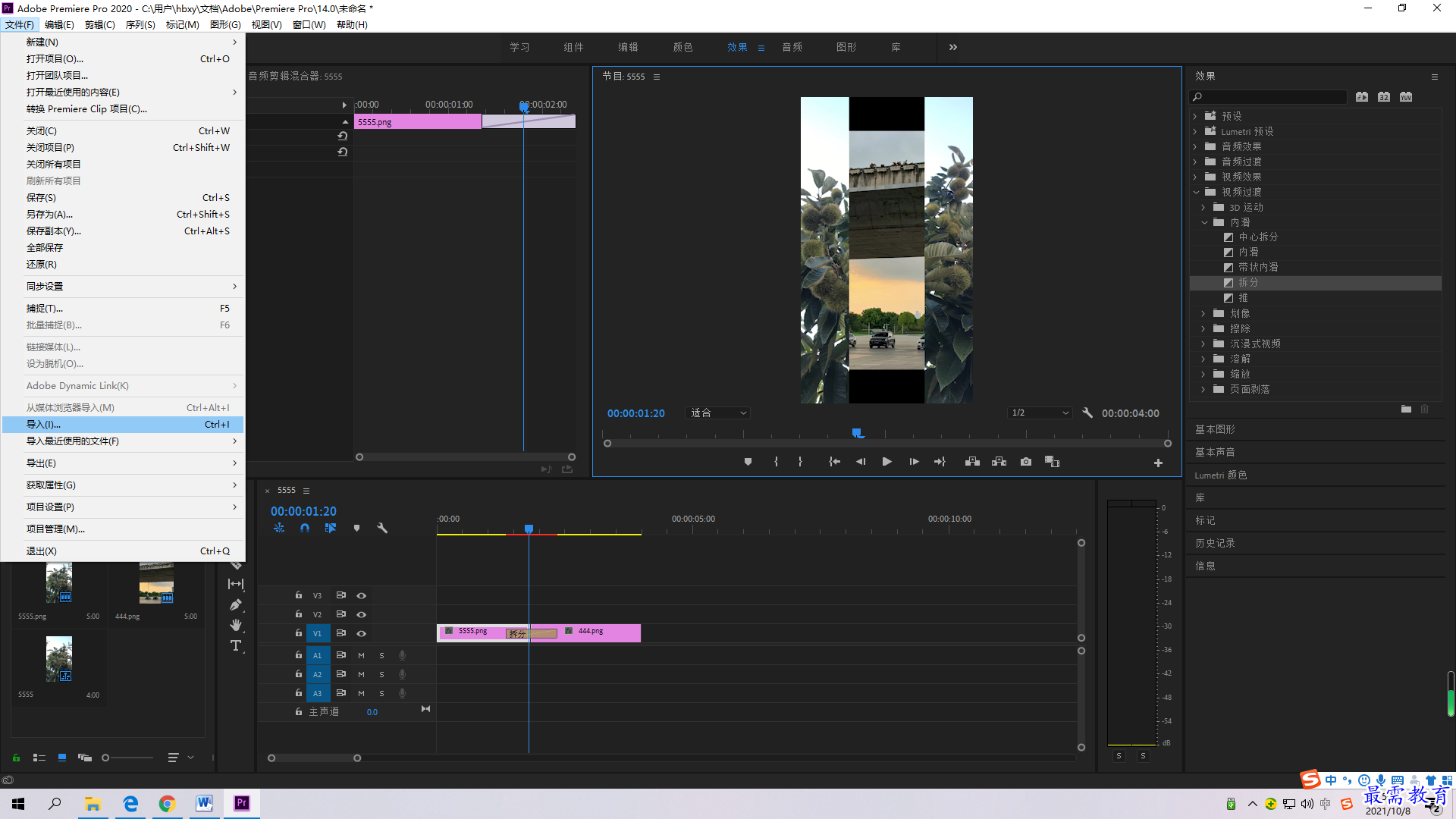Switch to the 颜色 workspace tab
Image resolution: width=1456 pixels, height=819 pixels.
click(682, 47)
